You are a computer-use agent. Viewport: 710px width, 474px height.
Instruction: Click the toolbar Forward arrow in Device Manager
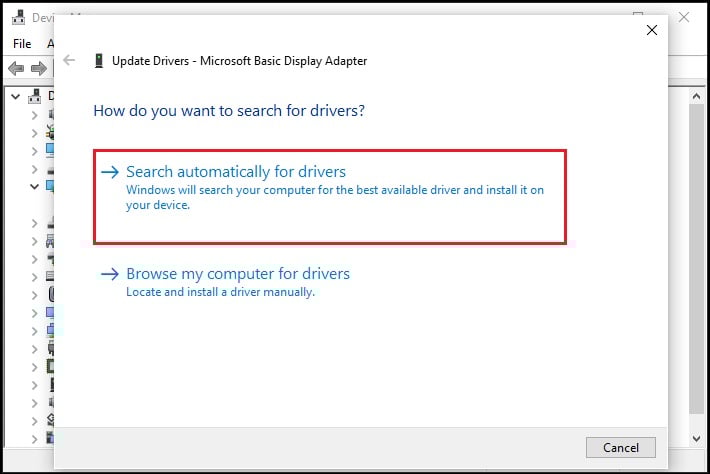click(39, 69)
